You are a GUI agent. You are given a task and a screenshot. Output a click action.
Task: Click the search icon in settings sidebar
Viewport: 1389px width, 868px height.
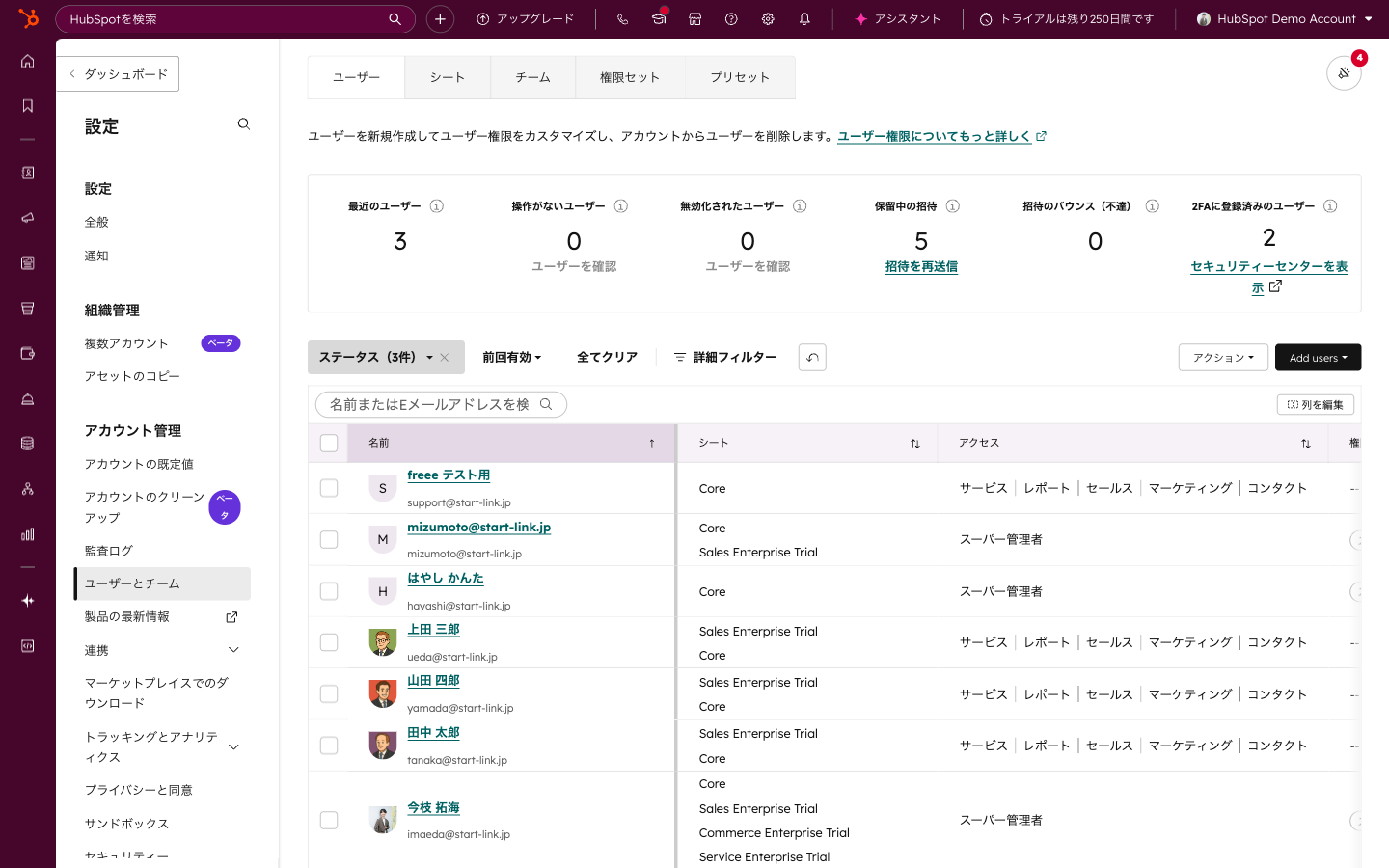[x=244, y=124]
